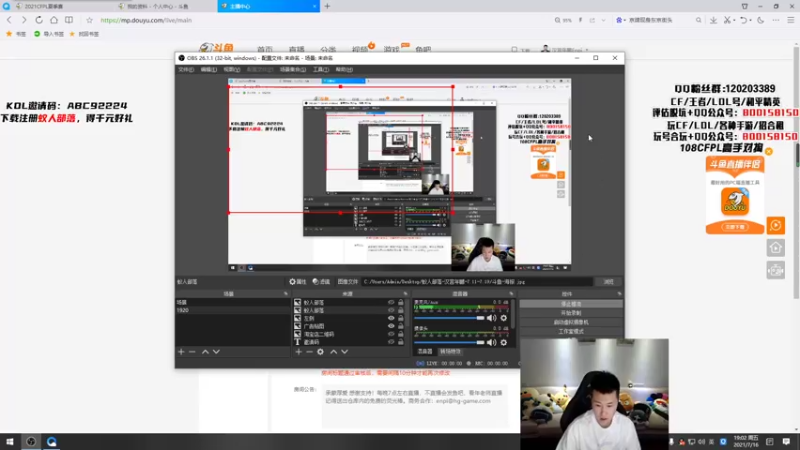This screenshot has width=800, height=450.
Task: Expand the browser address bar dropdown
Action: pyautogui.click(x=604, y=20)
